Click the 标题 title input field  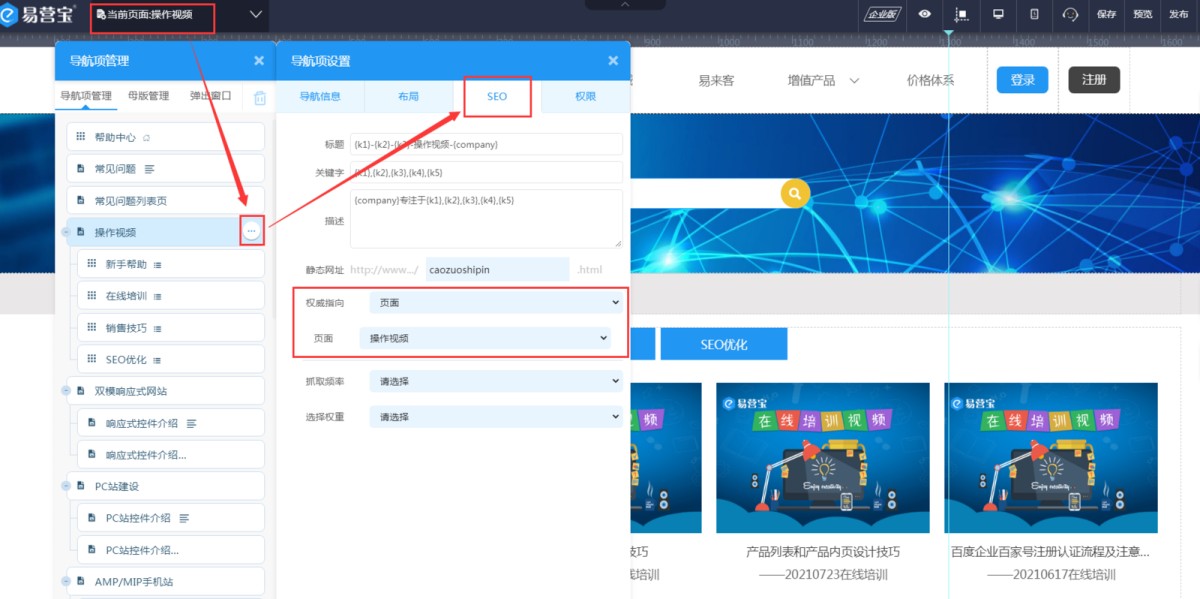point(486,144)
